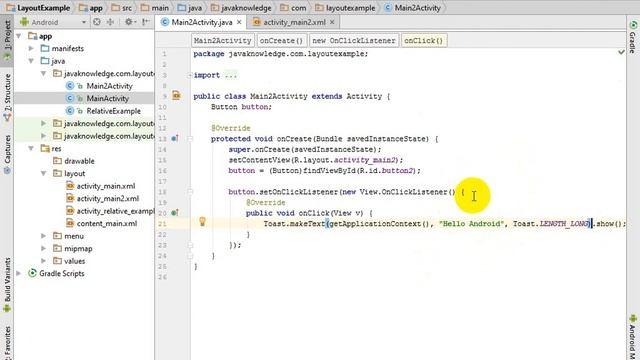Click onCreate() breadcrumb in editor
The height and width of the screenshot is (360, 640).
[282, 40]
